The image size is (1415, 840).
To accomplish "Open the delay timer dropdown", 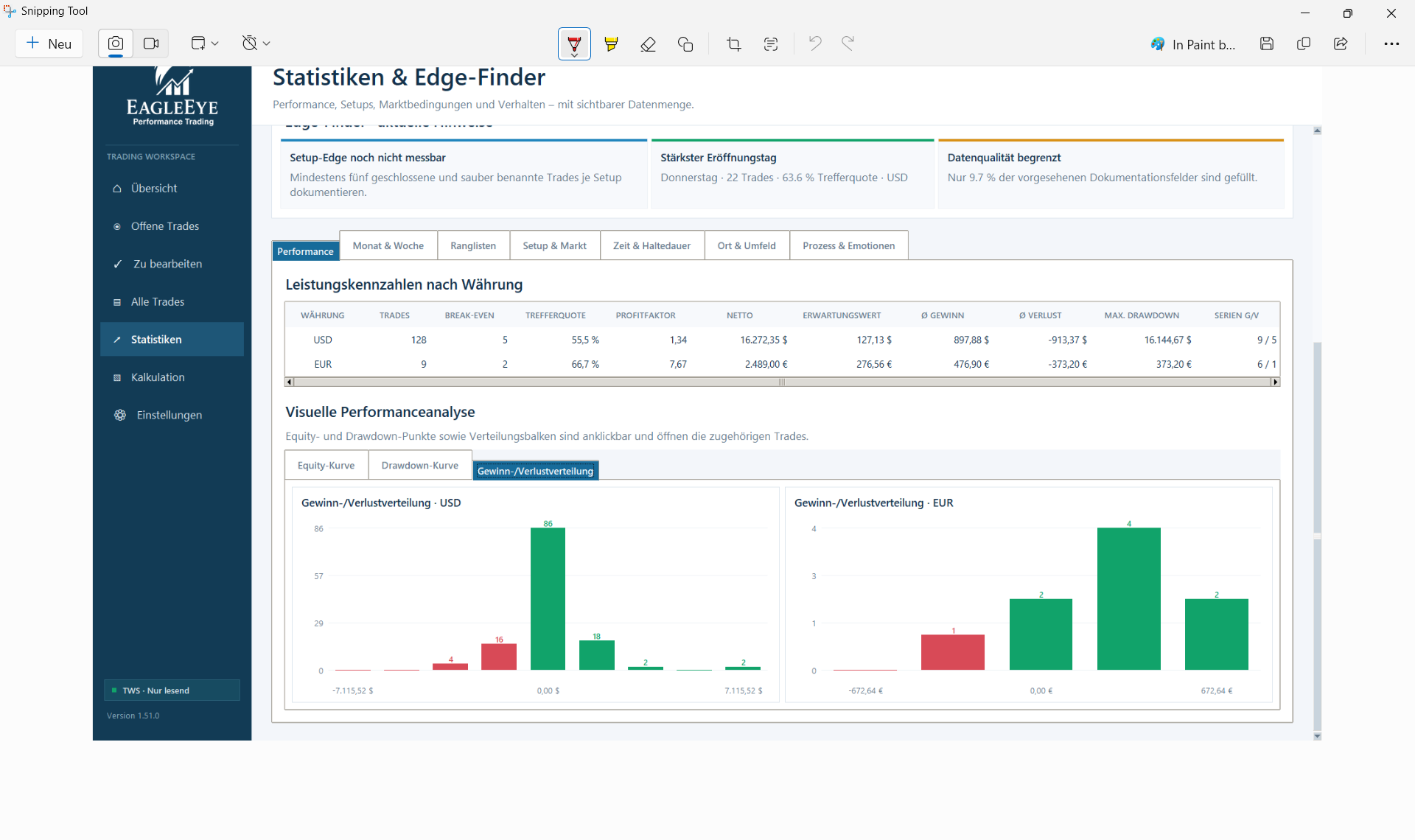I will (x=256, y=43).
